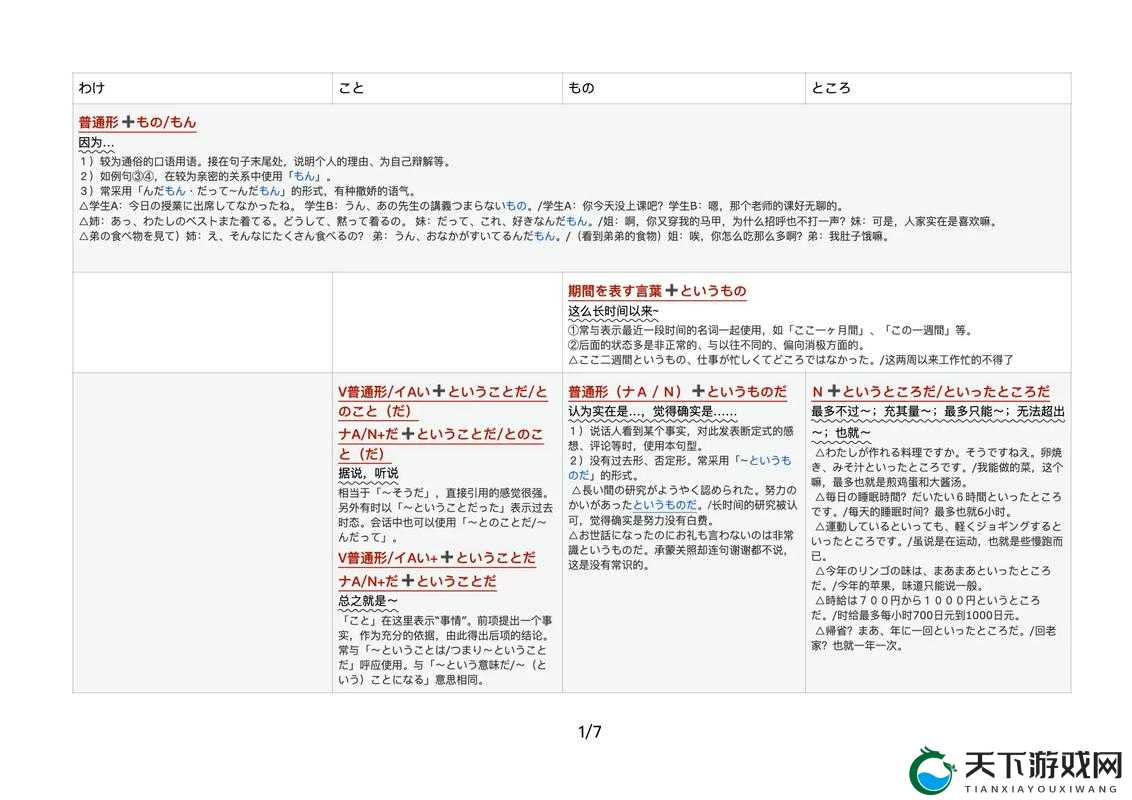This screenshot has height=800, width=1132.
Task: Select the heading 普通形（ナA／N）＋というものだ
Action: (677, 392)
